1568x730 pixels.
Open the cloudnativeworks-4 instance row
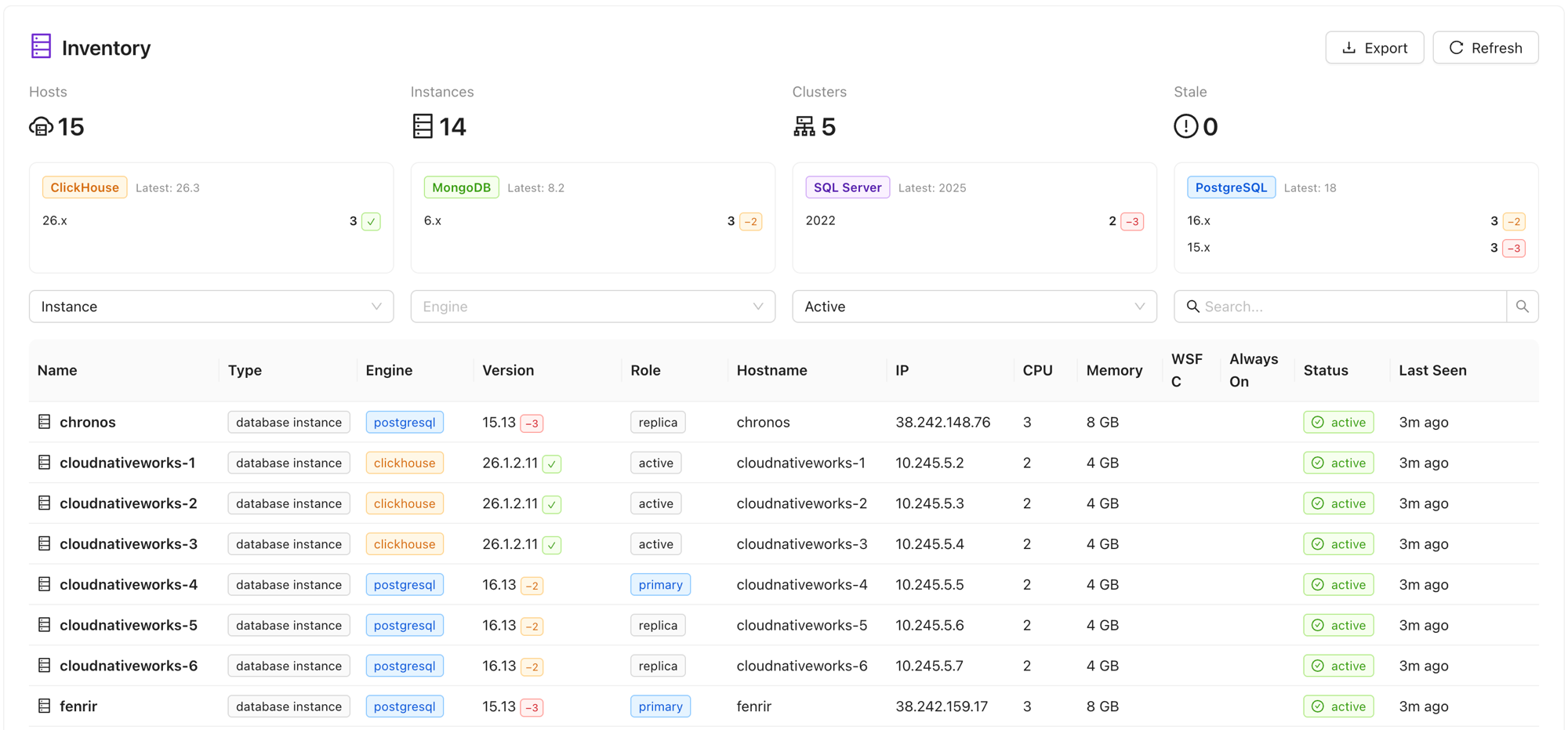tap(129, 585)
